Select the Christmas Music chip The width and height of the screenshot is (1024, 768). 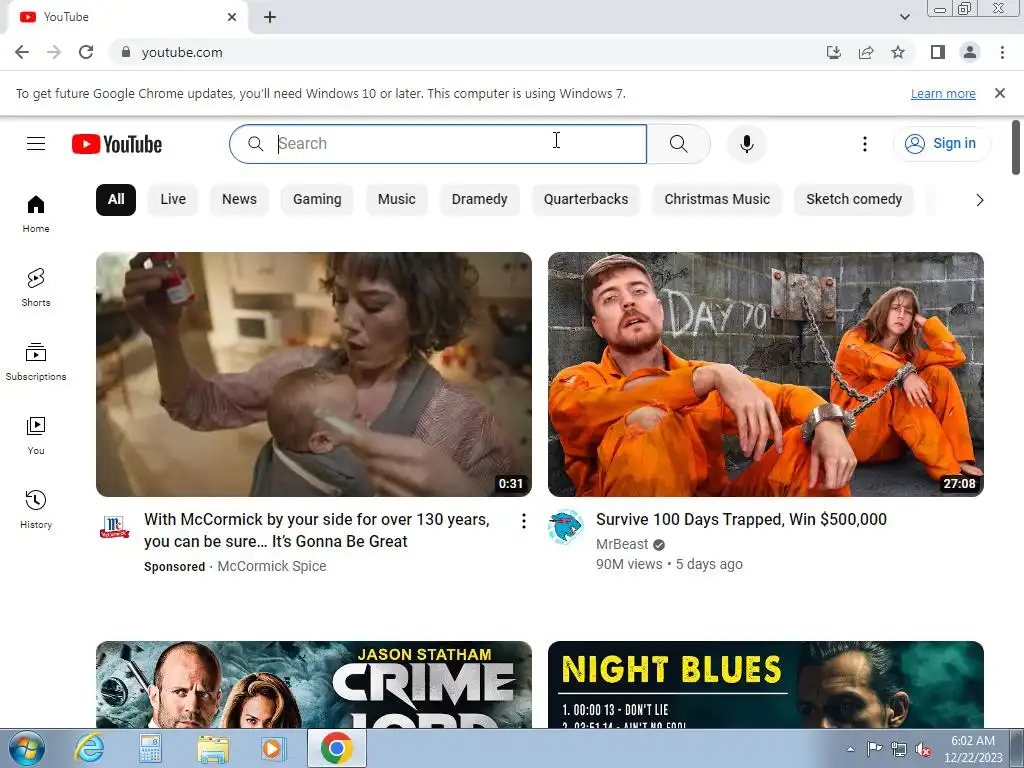click(717, 199)
